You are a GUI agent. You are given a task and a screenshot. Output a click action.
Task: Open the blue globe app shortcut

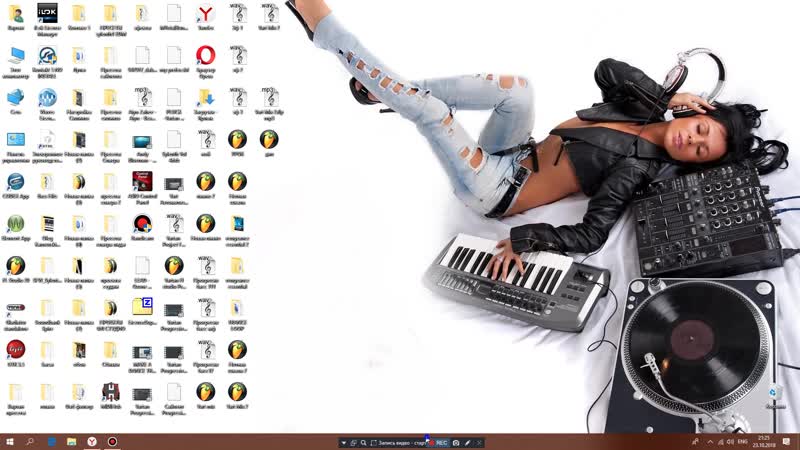(x=16, y=182)
